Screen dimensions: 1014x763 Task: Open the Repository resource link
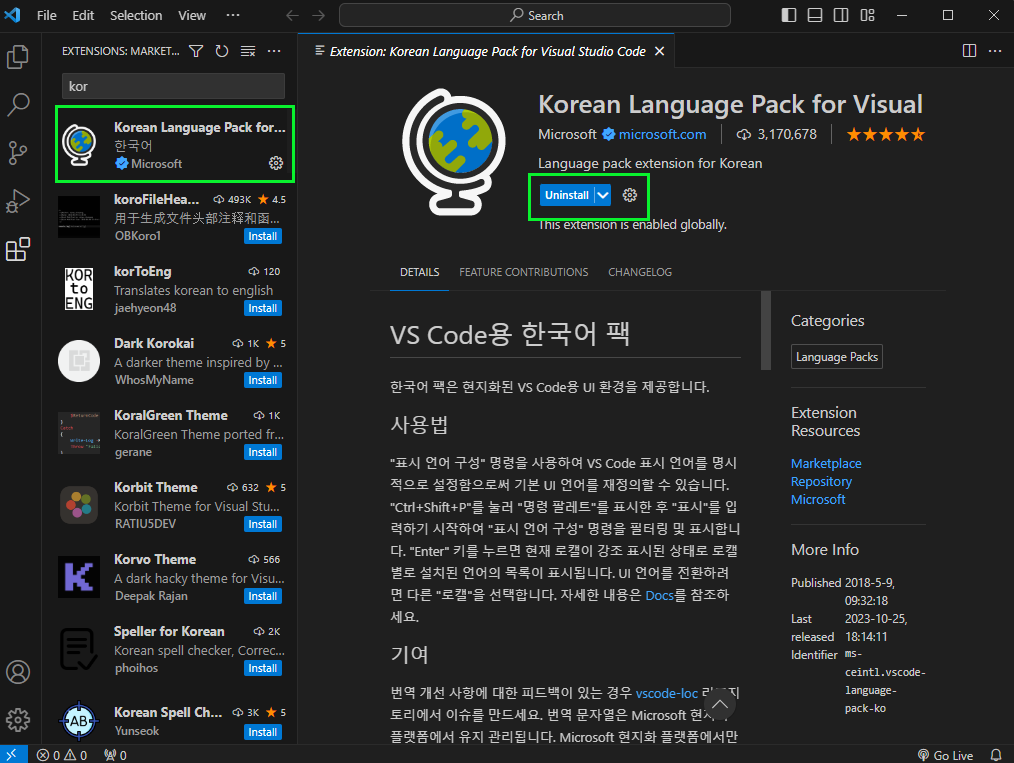821,482
